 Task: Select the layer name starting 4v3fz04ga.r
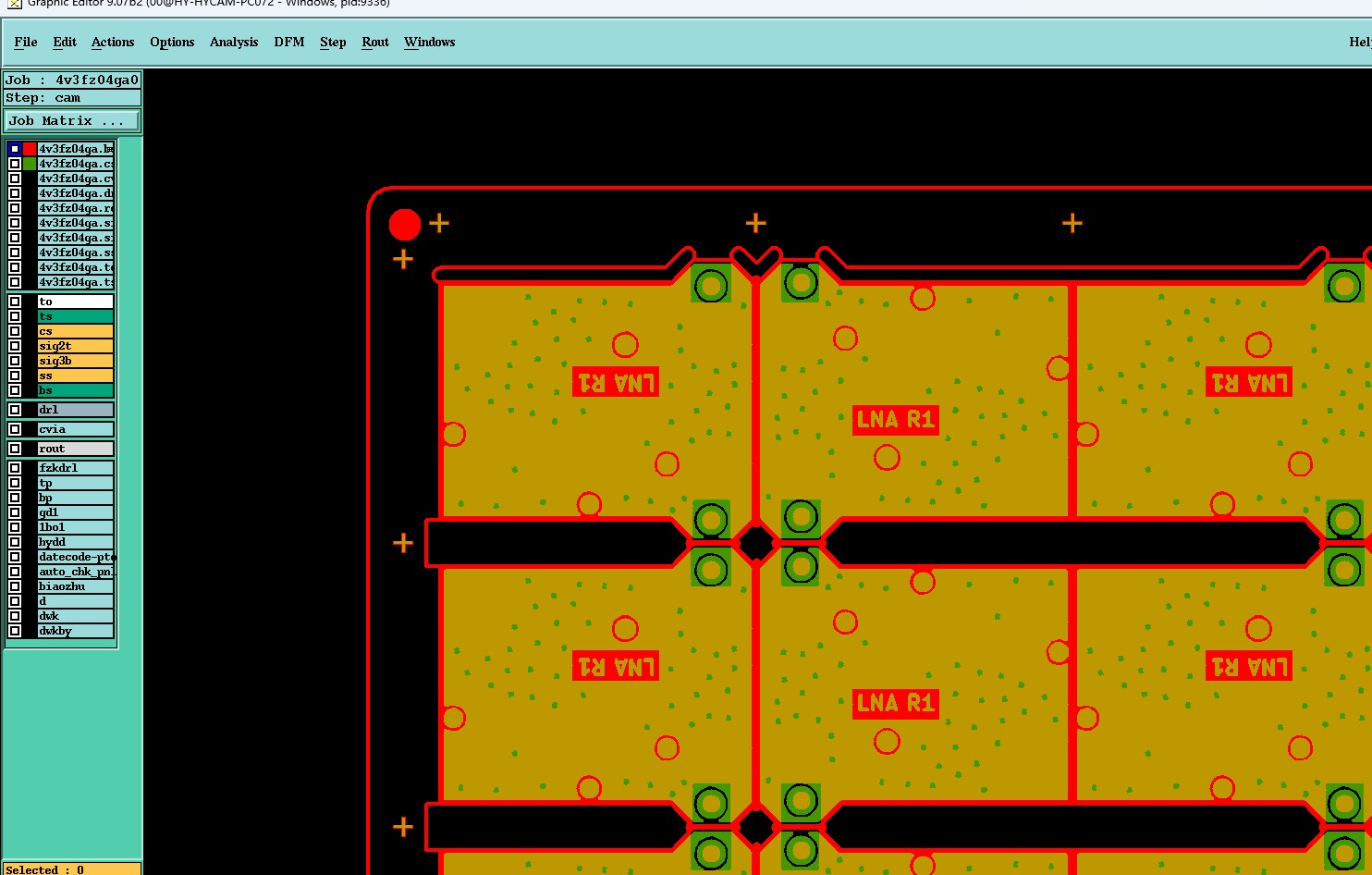[76, 208]
